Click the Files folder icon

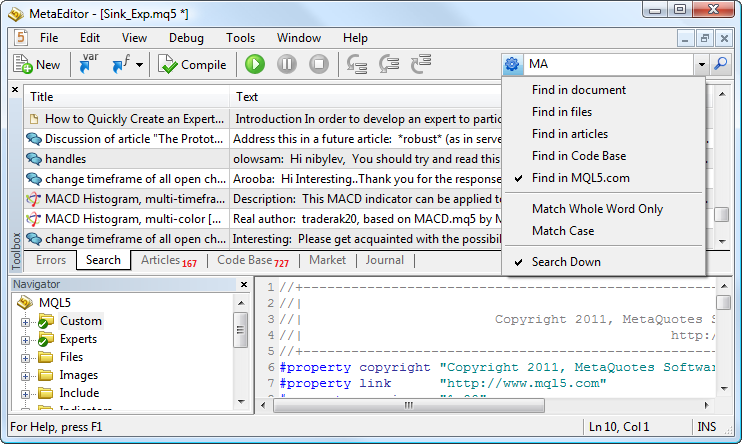click(45, 356)
